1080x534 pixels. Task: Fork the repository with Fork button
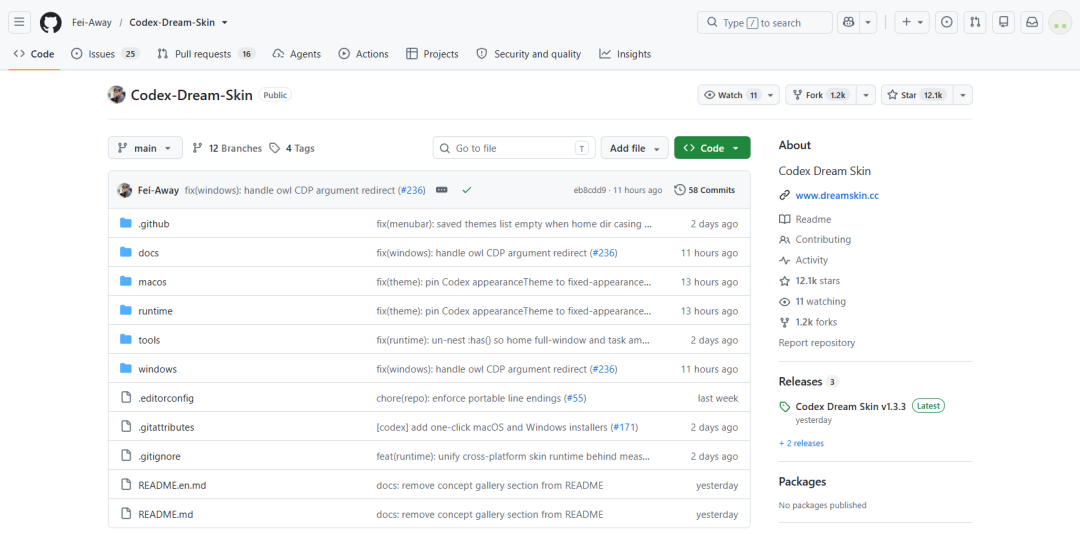(822, 95)
